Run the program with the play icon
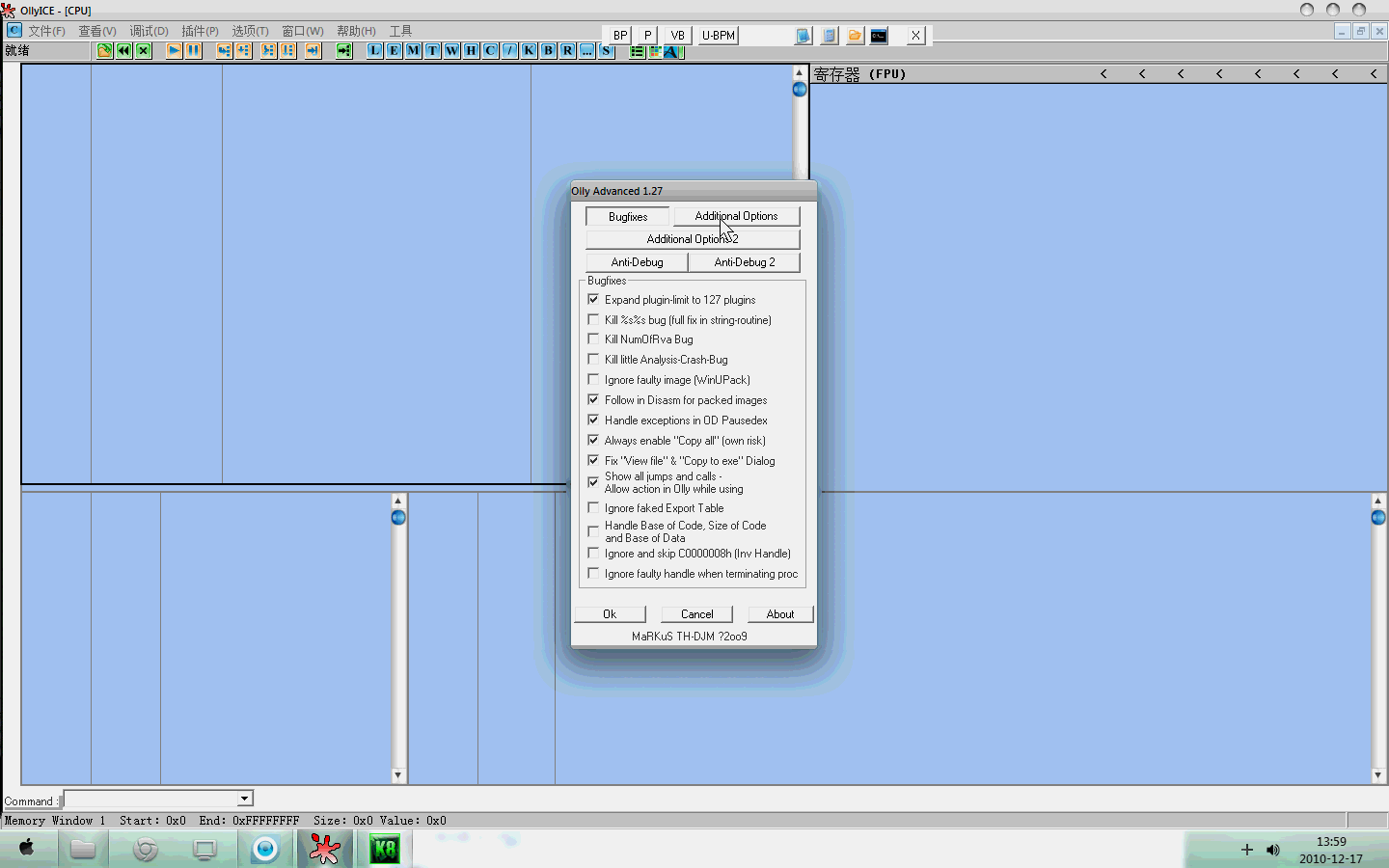The height and width of the screenshot is (868, 1389). [175, 51]
